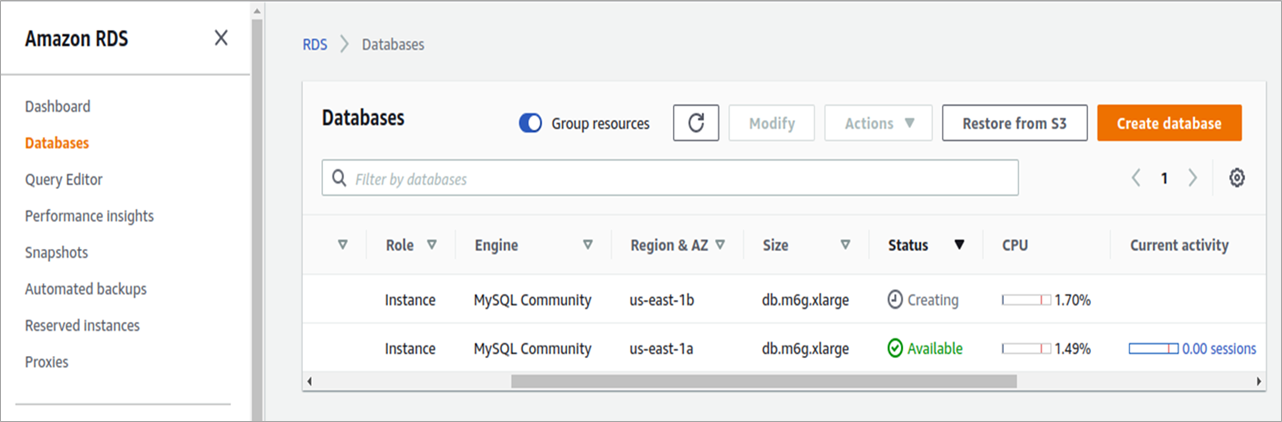Click the Modify button
Screen dimensions: 1282x422
(772, 123)
